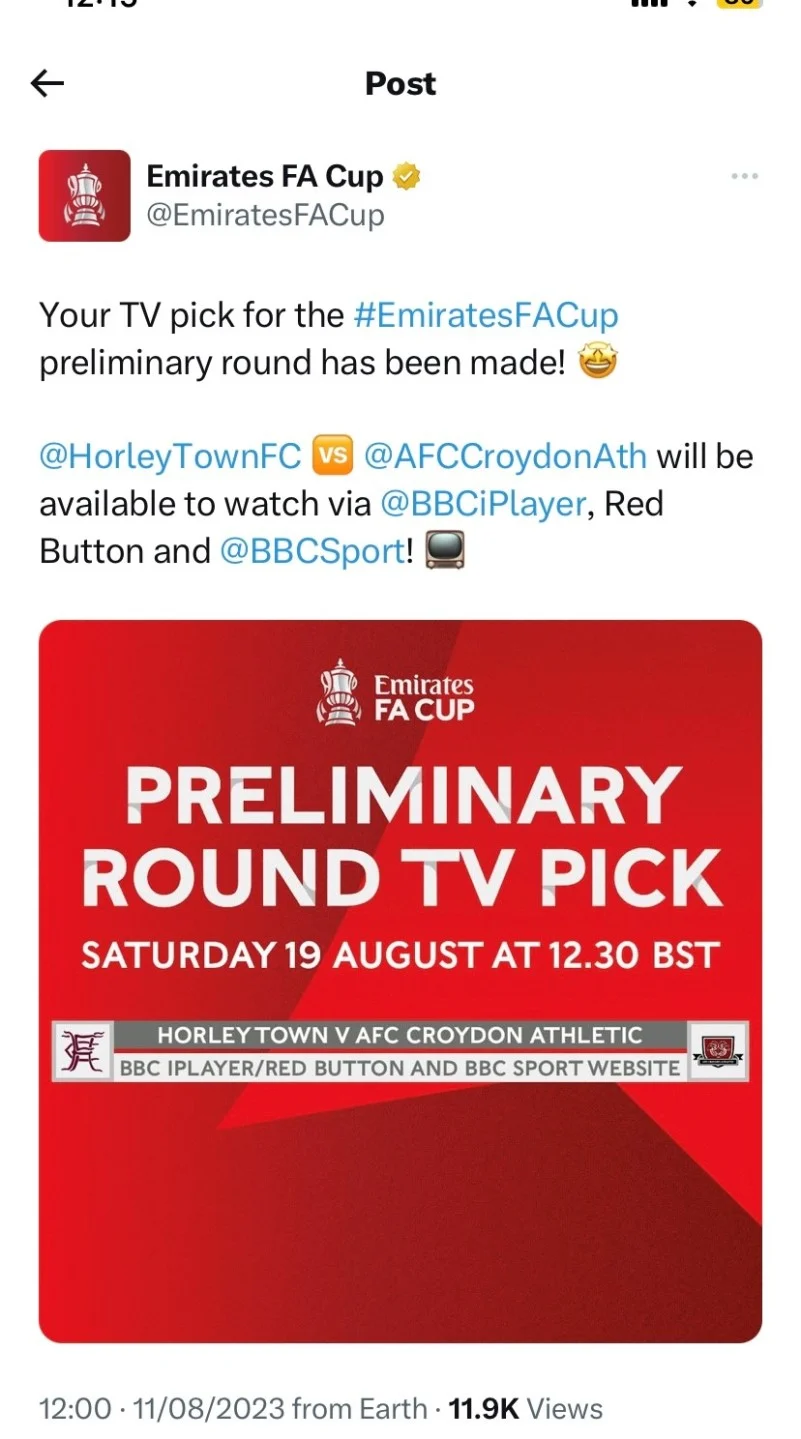Open the @EmiratesFACup handle
Image resolution: width=801 pixels, height=1439 pixels.
[265, 215]
